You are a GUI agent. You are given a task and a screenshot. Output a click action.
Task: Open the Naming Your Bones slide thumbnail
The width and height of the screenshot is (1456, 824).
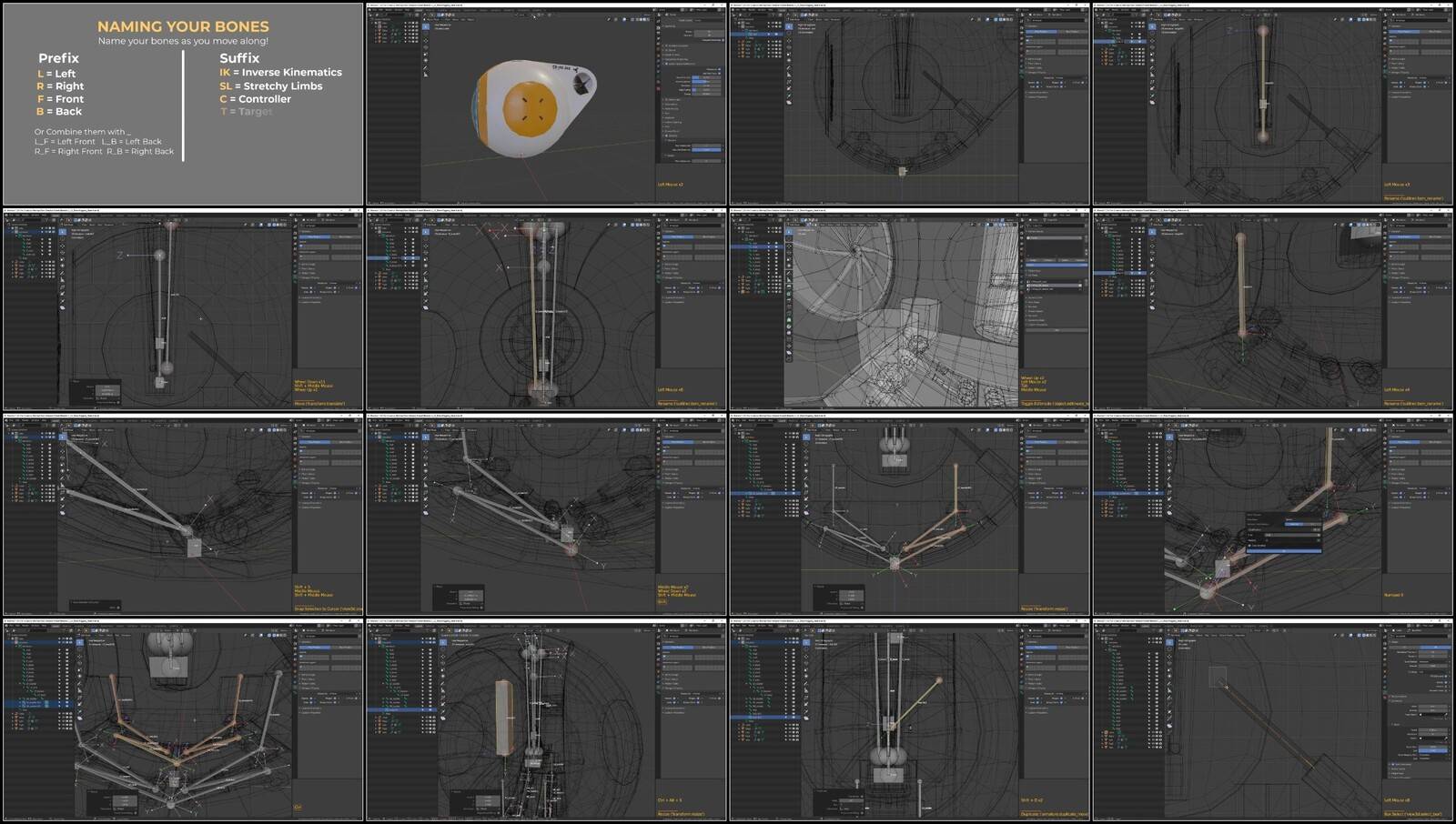(183, 104)
